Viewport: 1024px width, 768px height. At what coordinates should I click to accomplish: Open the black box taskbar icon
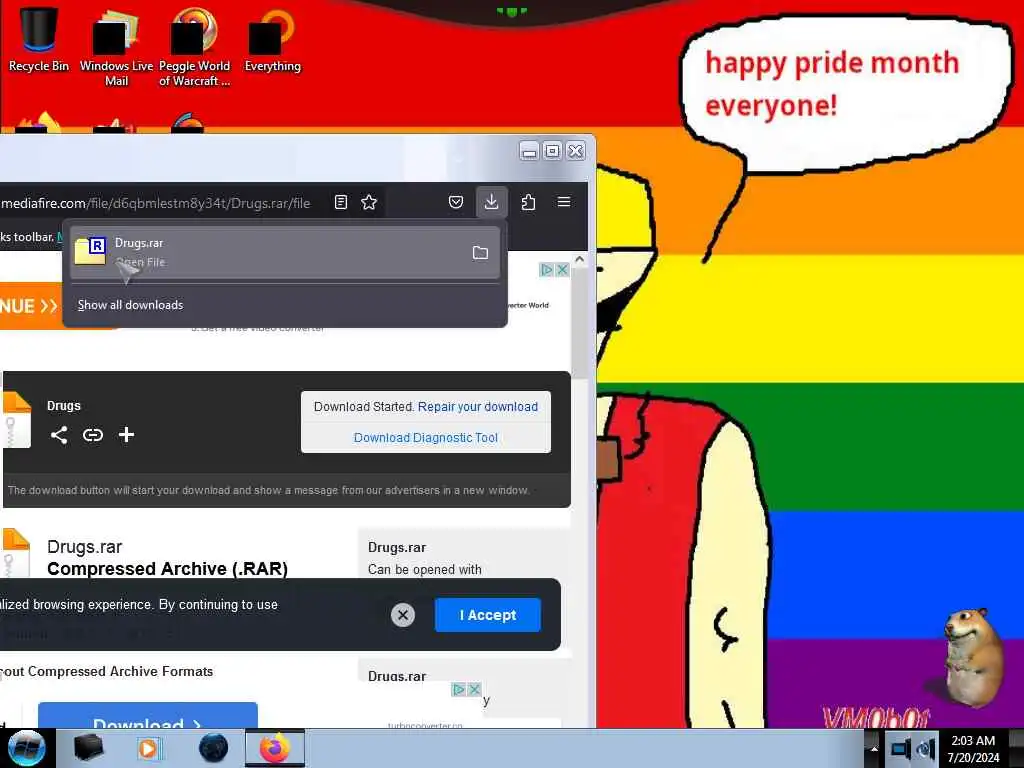88,748
